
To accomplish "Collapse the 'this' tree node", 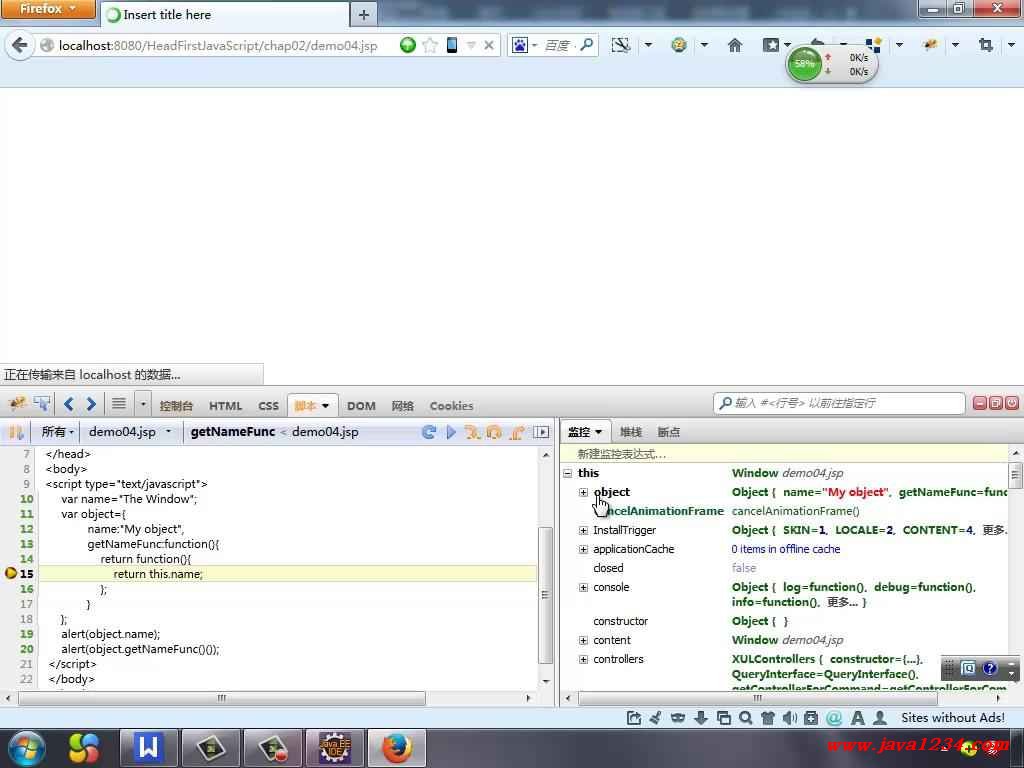I will click(x=568, y=473).
